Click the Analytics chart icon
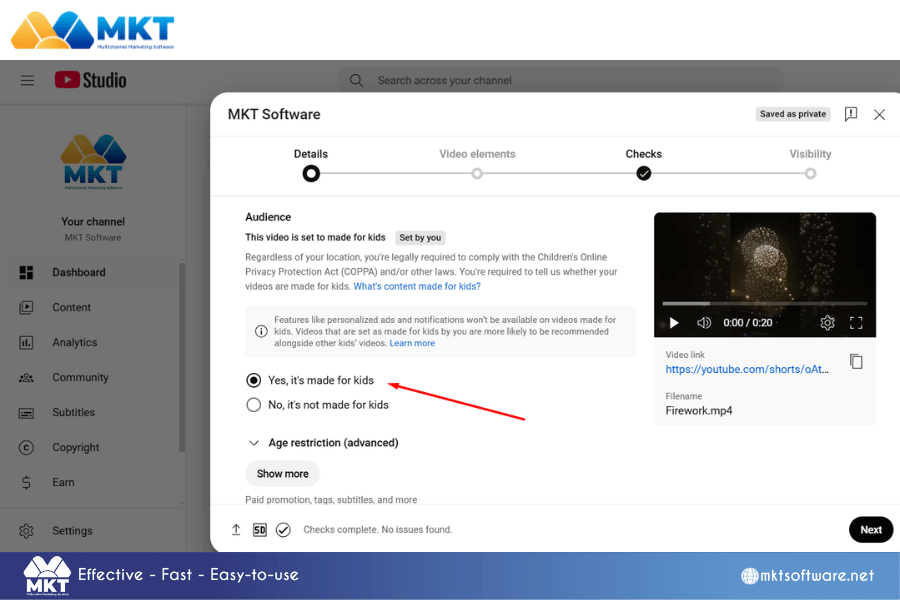Screen dimensions: 900x600 click(x=26, y=343)
